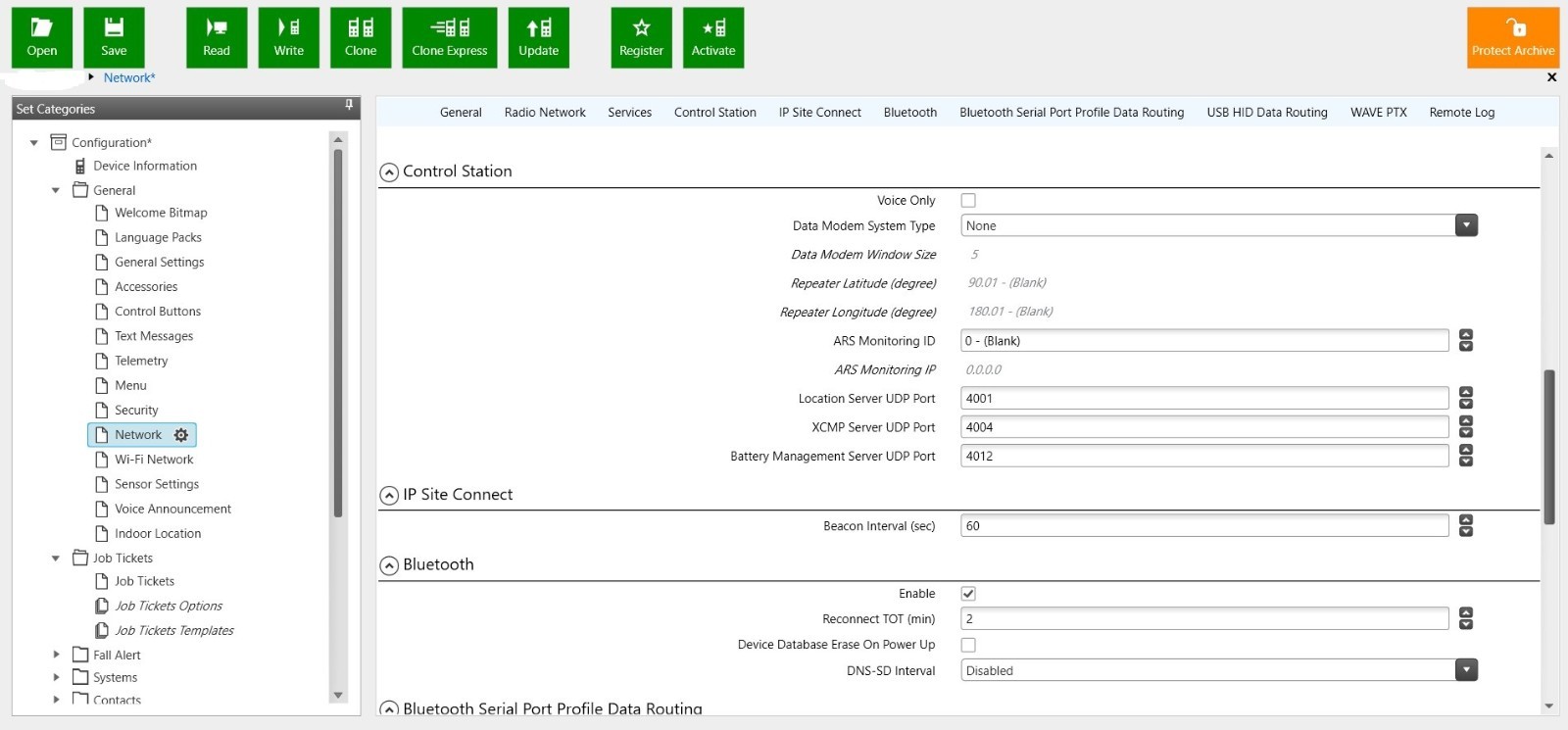Click the Network breadcrumb link

[x=129, y=78]
